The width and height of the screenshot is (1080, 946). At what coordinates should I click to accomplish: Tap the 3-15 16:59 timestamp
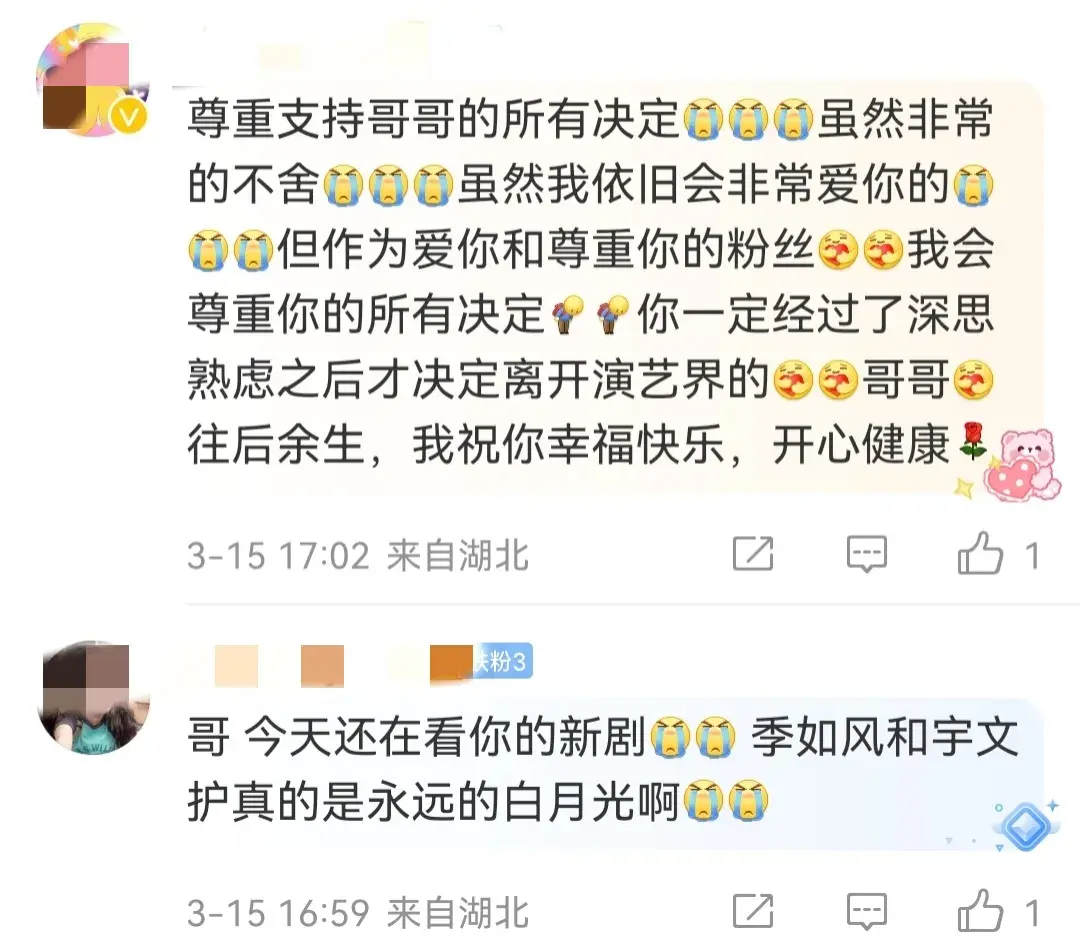pyautogui.click(x=278, y=913)
